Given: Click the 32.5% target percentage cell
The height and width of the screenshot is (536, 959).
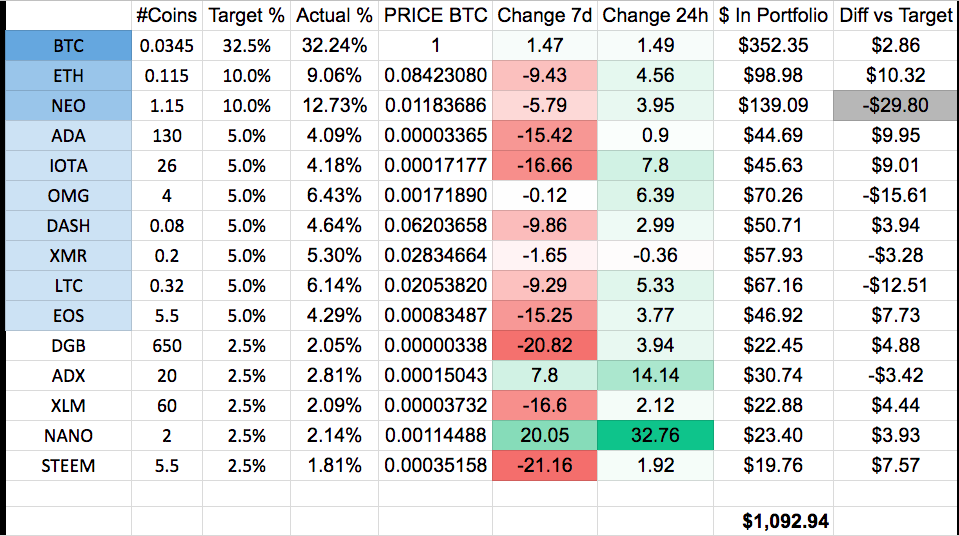Looking at the screenshot, I should click(x=245, y=45).
